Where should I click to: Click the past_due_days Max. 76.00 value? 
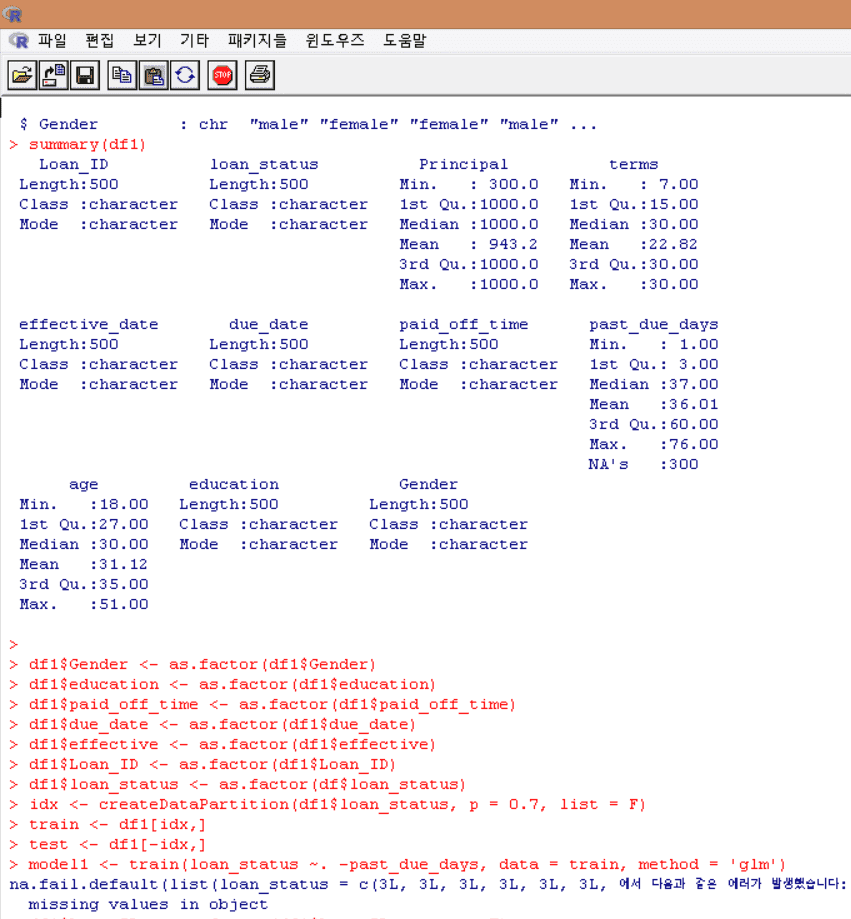(x=694, y=444)
